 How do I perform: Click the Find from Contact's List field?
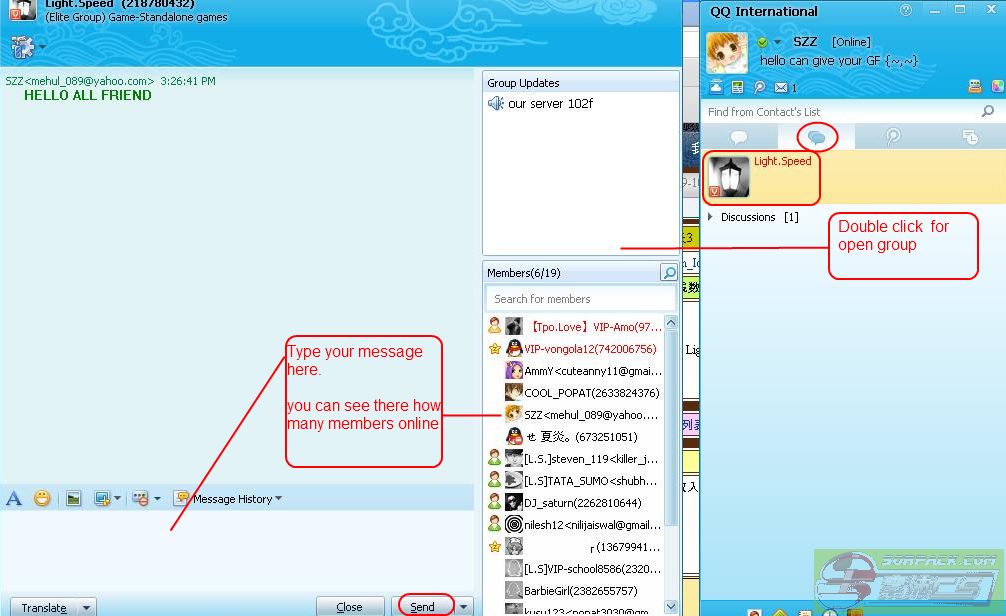[840, 112]
